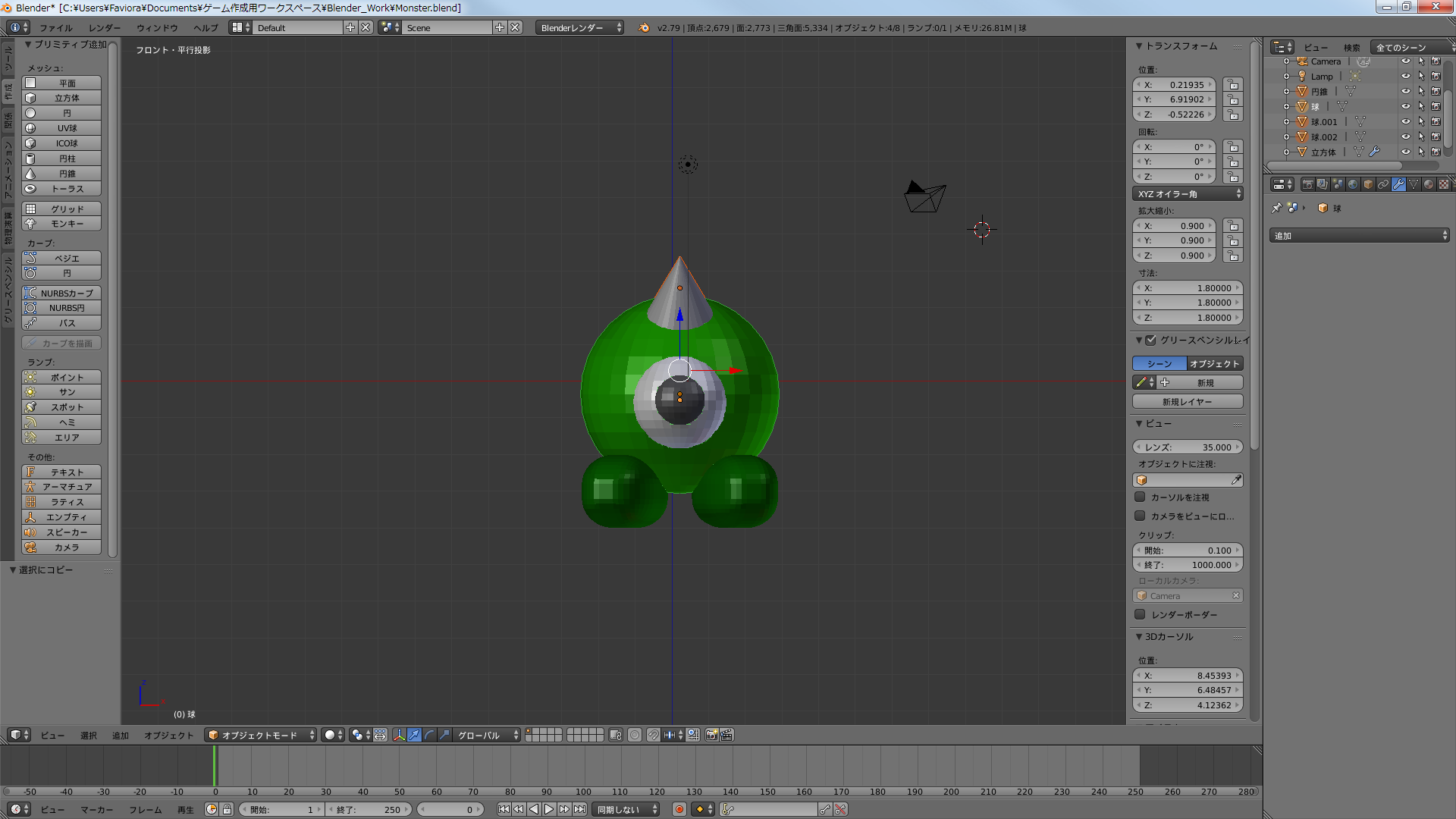Hide Camera with its eye icon
This screenshot has width=1456, height=819.
pyautogui.click(x=1405, y=61)
